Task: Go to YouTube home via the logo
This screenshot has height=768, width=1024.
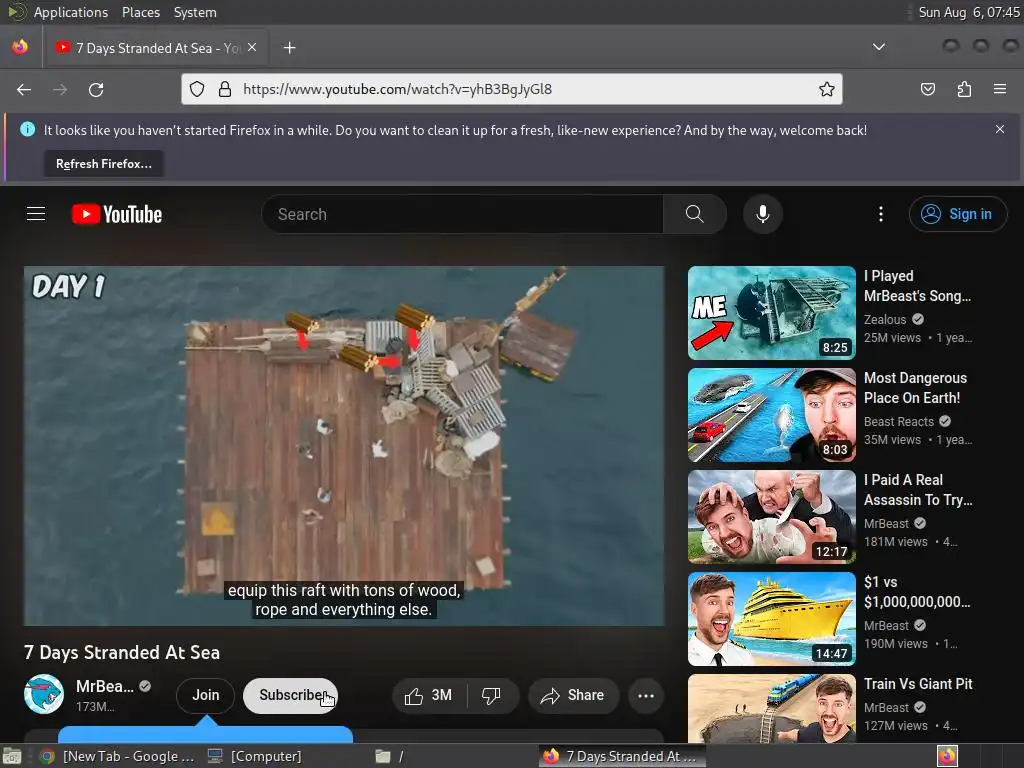Action: [116, 214]
